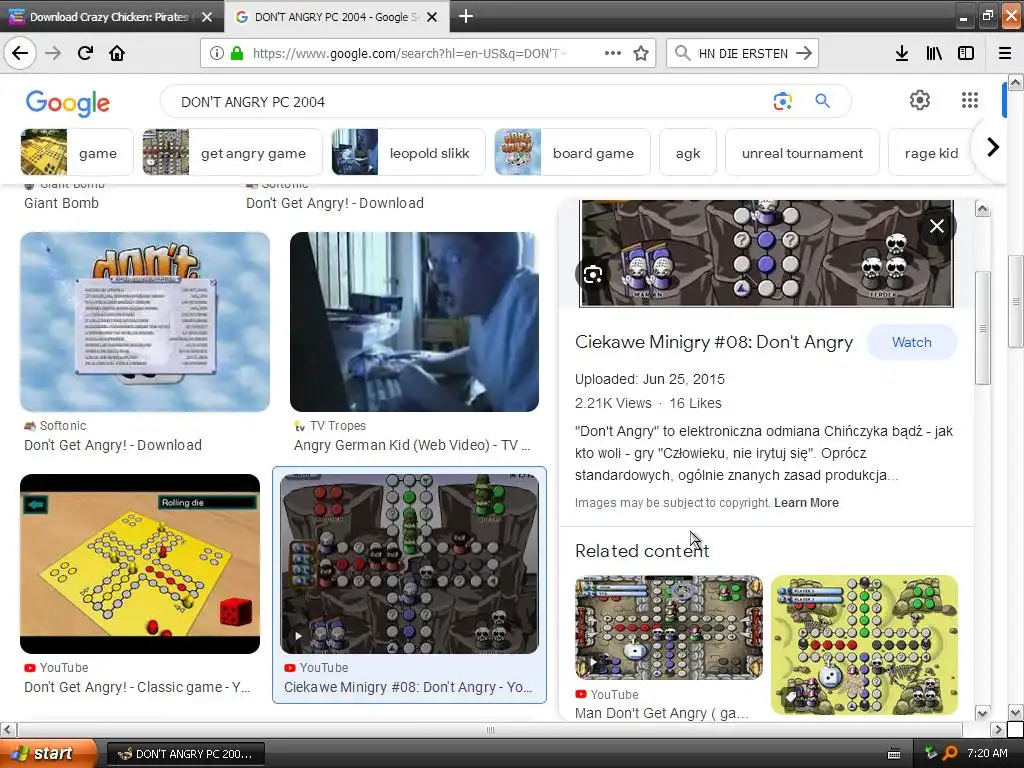Viewport: 1024px width, 768px height.
Task: Click the browser forward arrow
Action: point(53,53)
